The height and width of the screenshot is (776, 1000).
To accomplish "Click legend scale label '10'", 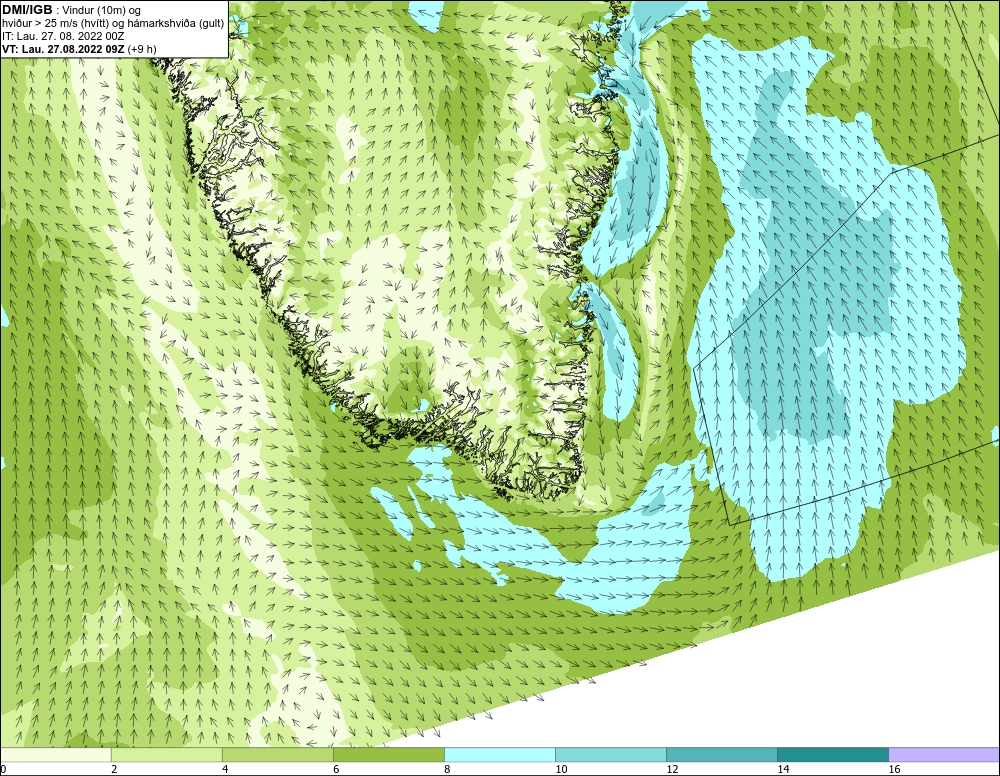I will (x=561, y=770).
